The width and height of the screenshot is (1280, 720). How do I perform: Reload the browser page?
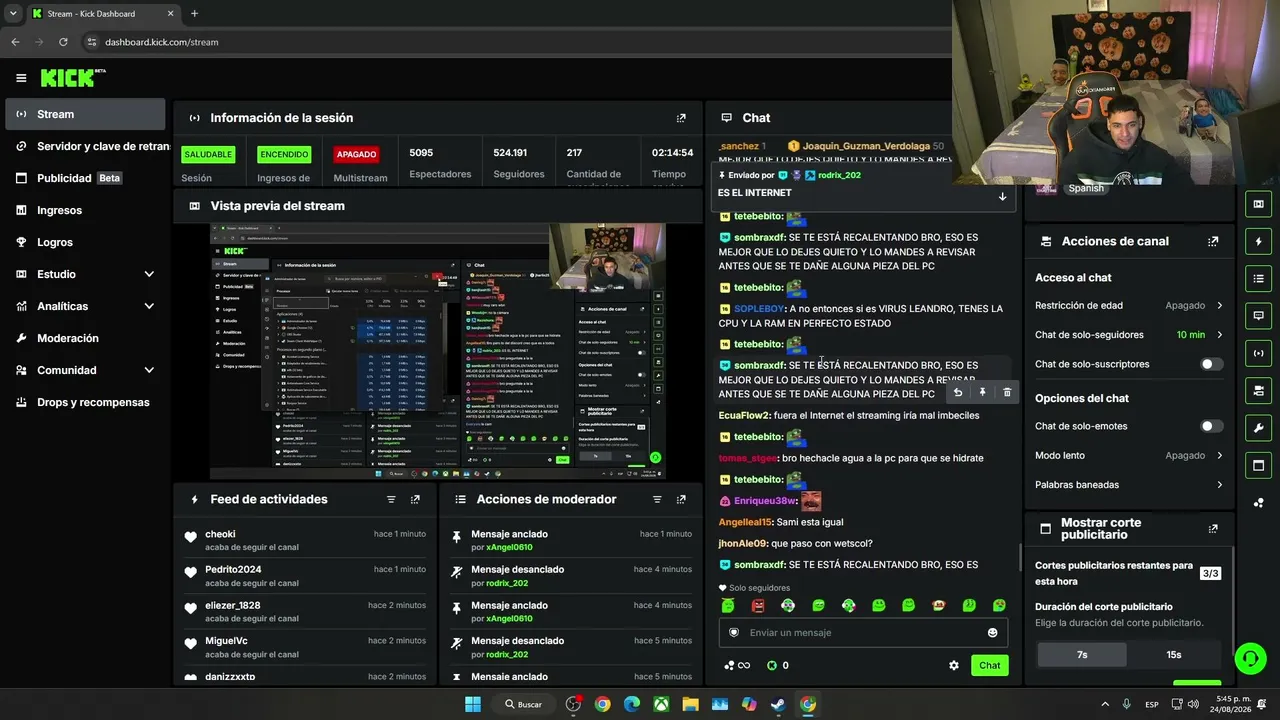pos(63,42)
